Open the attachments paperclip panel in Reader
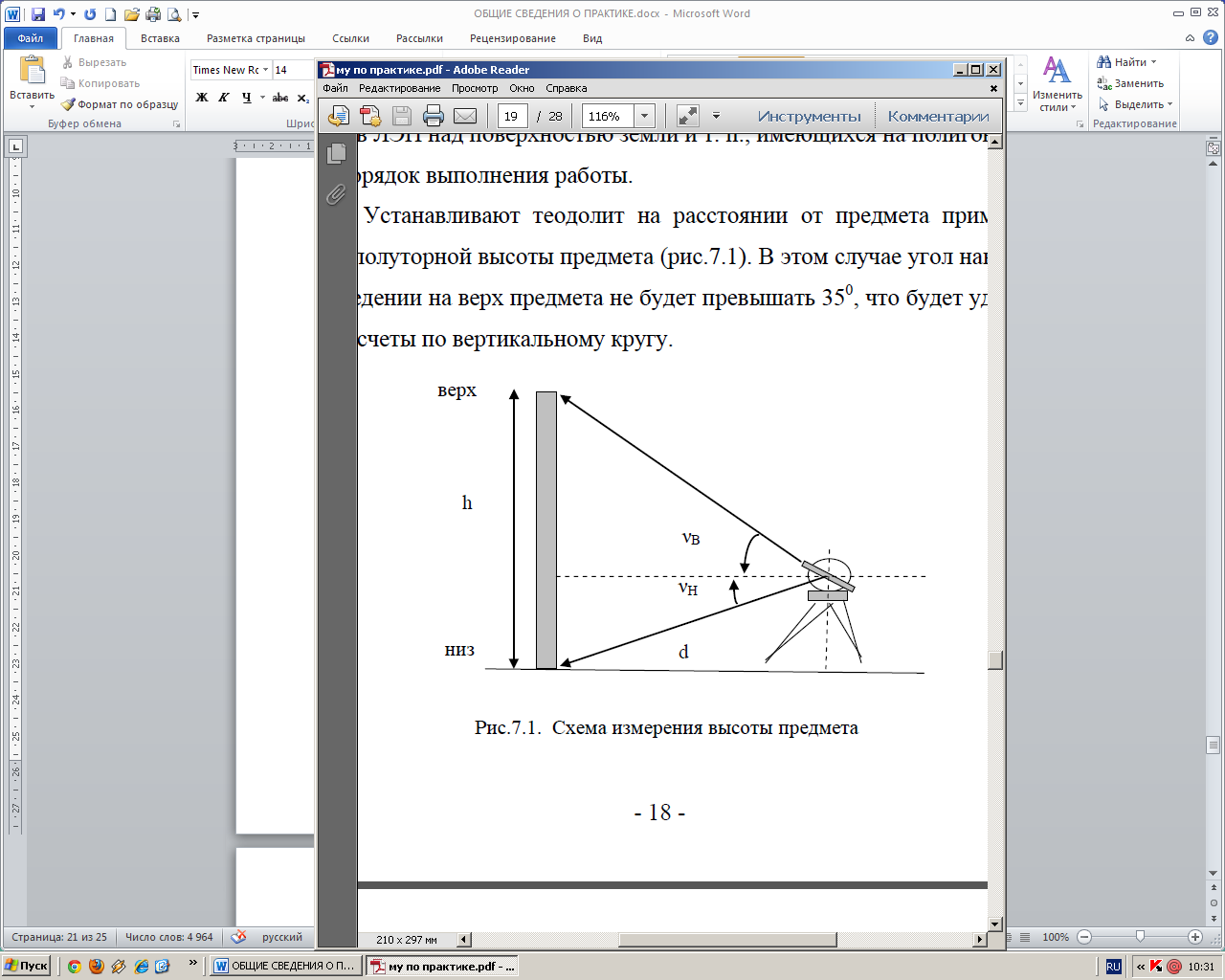Viewport: 1225px width, 980px height. click(336, 194)
